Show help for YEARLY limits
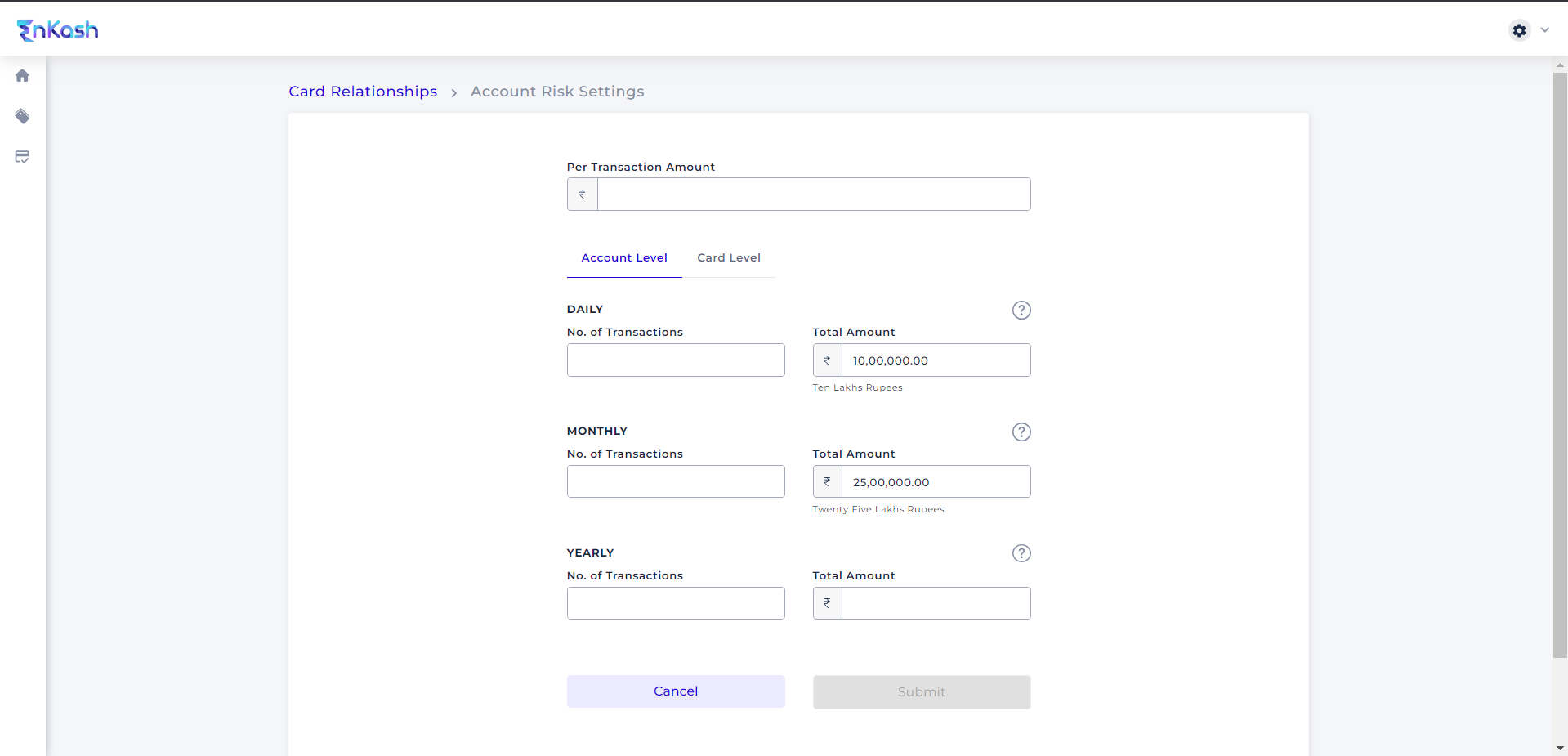Image resolution: width=1568 pixels, height=756 pixels. 1021,554
